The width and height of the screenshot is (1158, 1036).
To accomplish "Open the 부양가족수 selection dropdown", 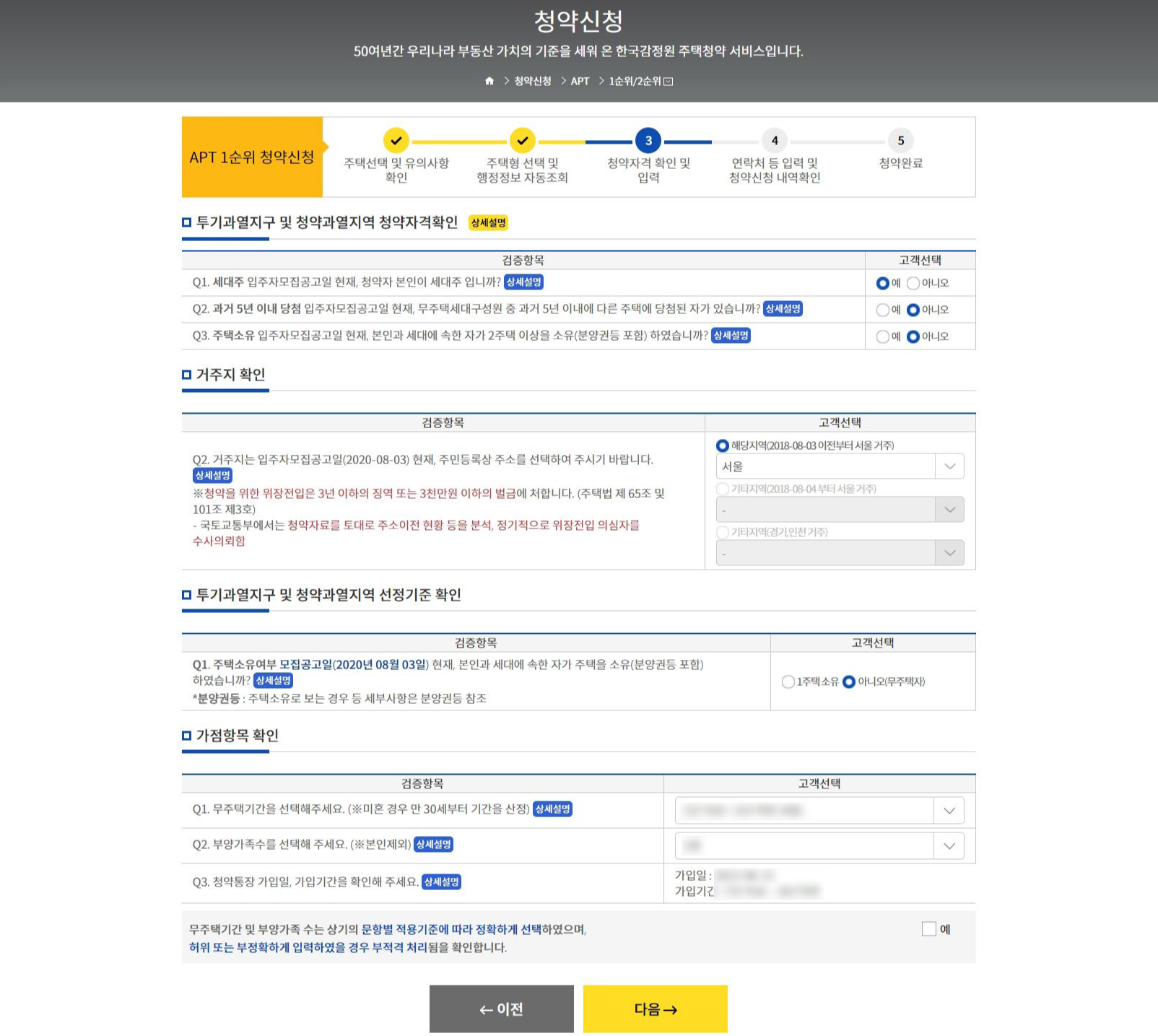I will pyautogui.click(x=819, y=846).
